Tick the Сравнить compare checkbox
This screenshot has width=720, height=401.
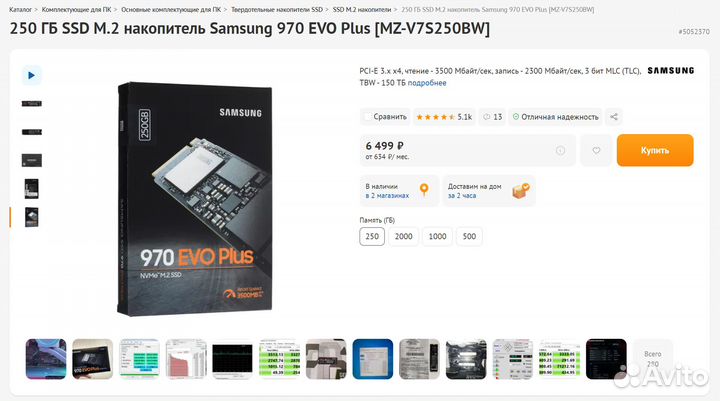(x=368, y=117)
